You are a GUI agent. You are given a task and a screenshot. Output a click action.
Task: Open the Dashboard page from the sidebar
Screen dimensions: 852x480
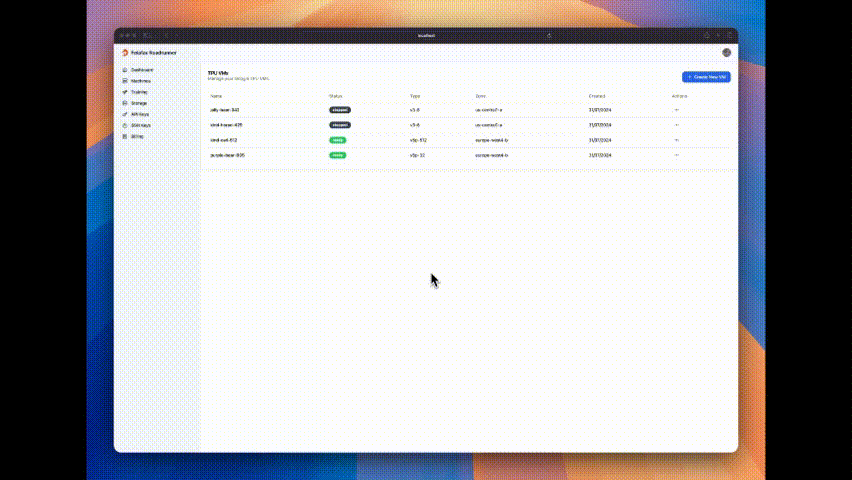click(x=141, y=70)
